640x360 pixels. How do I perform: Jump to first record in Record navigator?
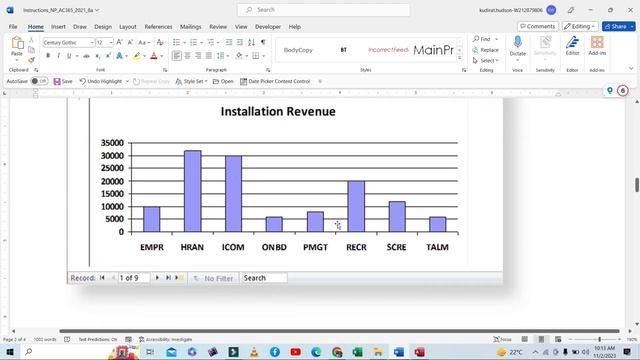pyautogui.click(x=102, y=278)
